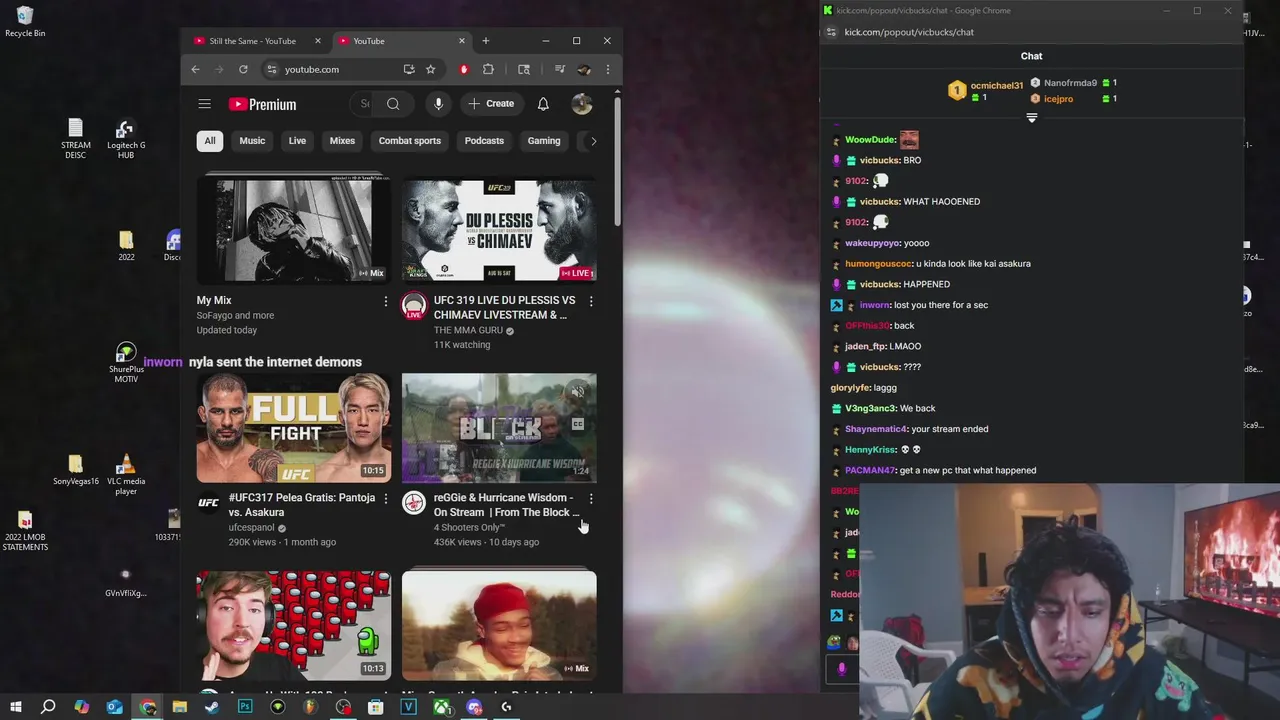Open a new Chrome tab with plus button

coord(486,41)
